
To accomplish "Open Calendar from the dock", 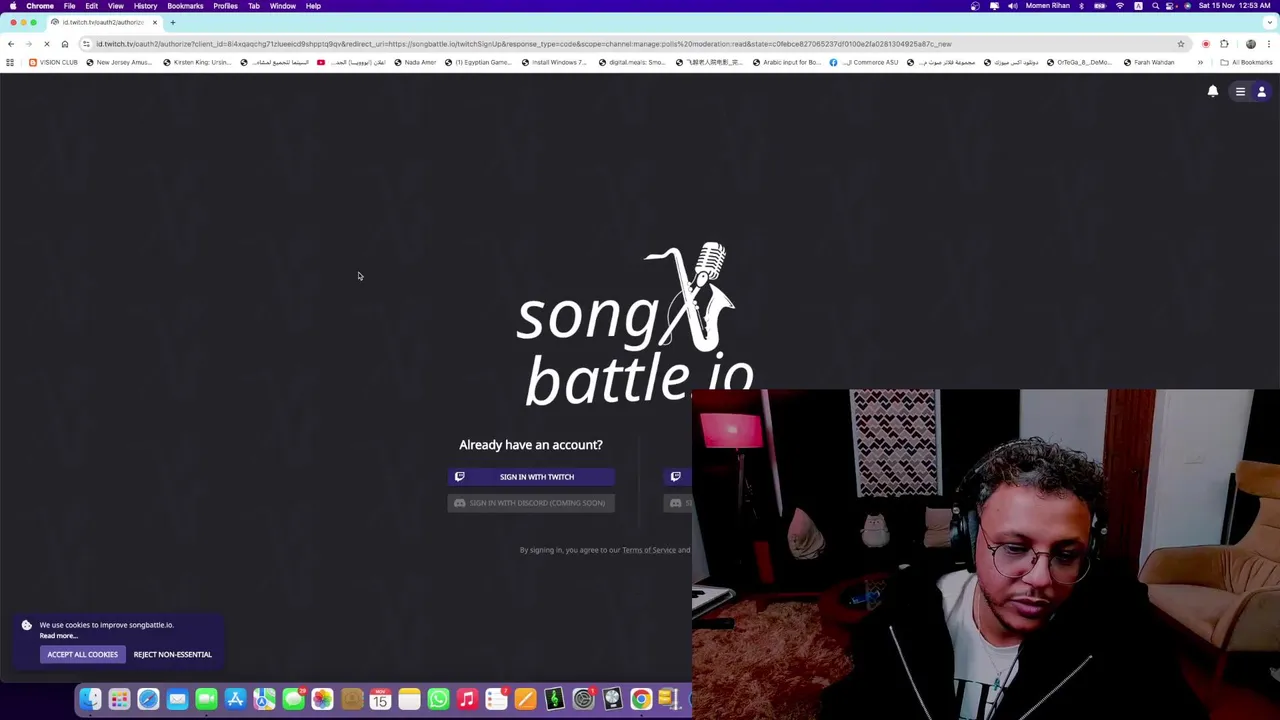I will click(x=380, y=699).
